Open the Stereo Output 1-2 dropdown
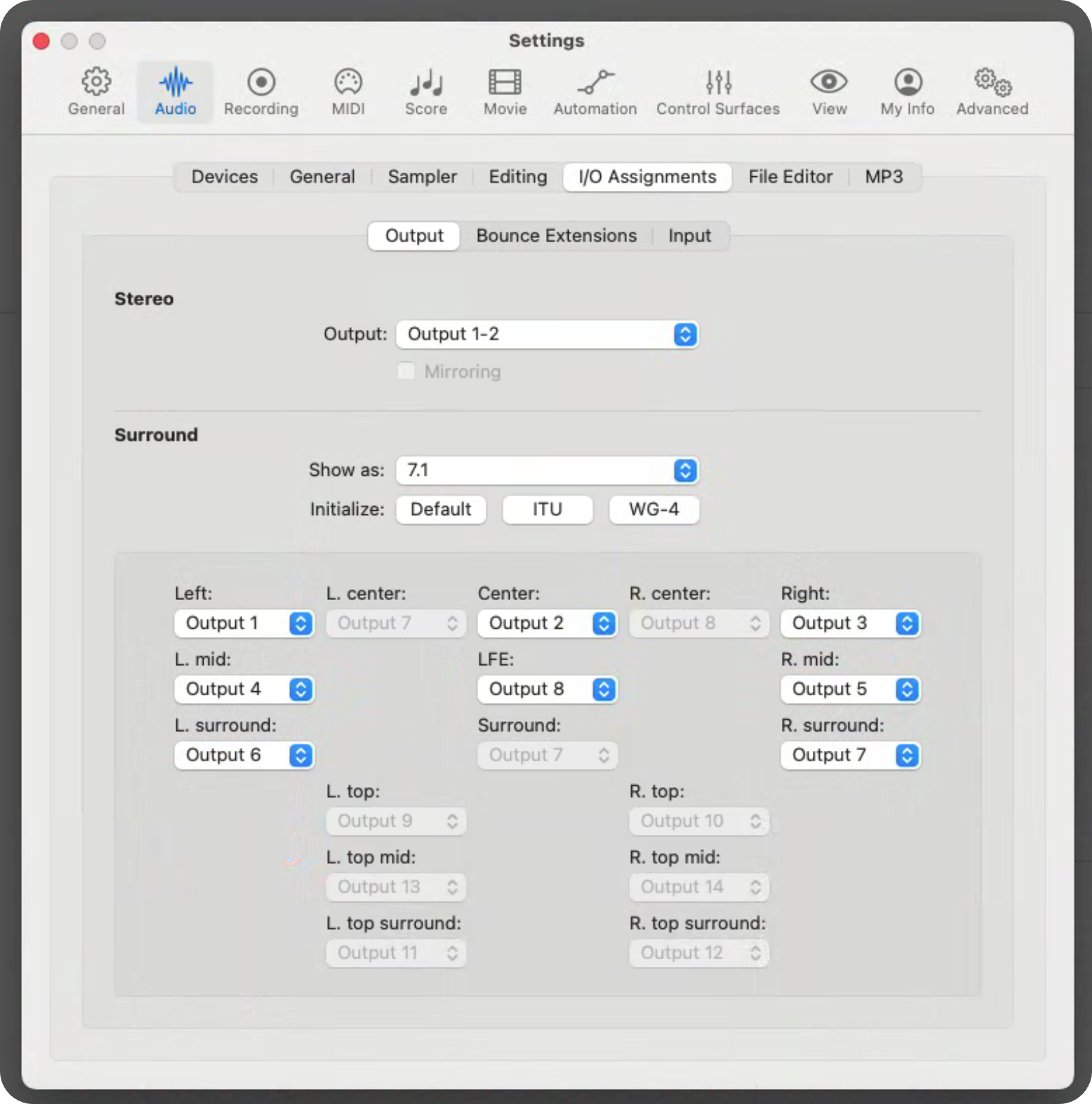 tap(547, 335)
